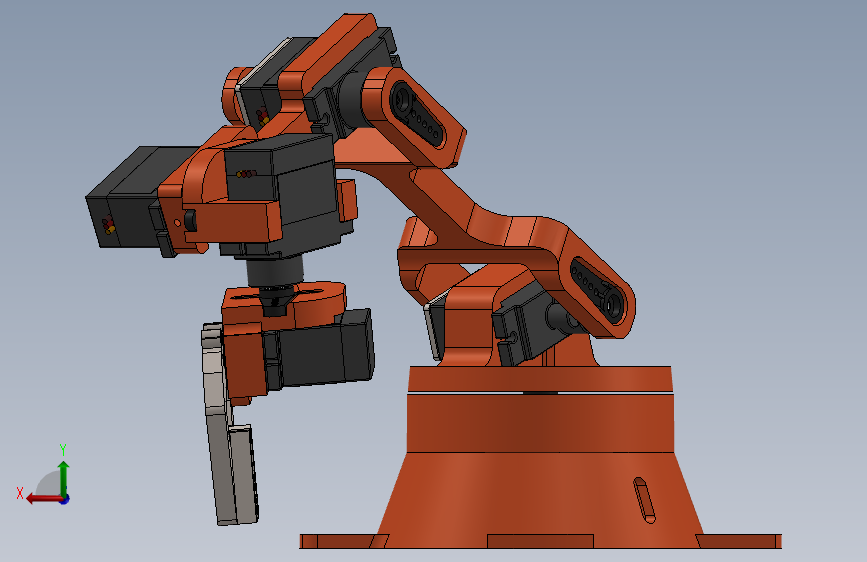Screen dimensions: 867x562
Task: Select the upper black elbow servo at arm top
Action: pos(354,83)
